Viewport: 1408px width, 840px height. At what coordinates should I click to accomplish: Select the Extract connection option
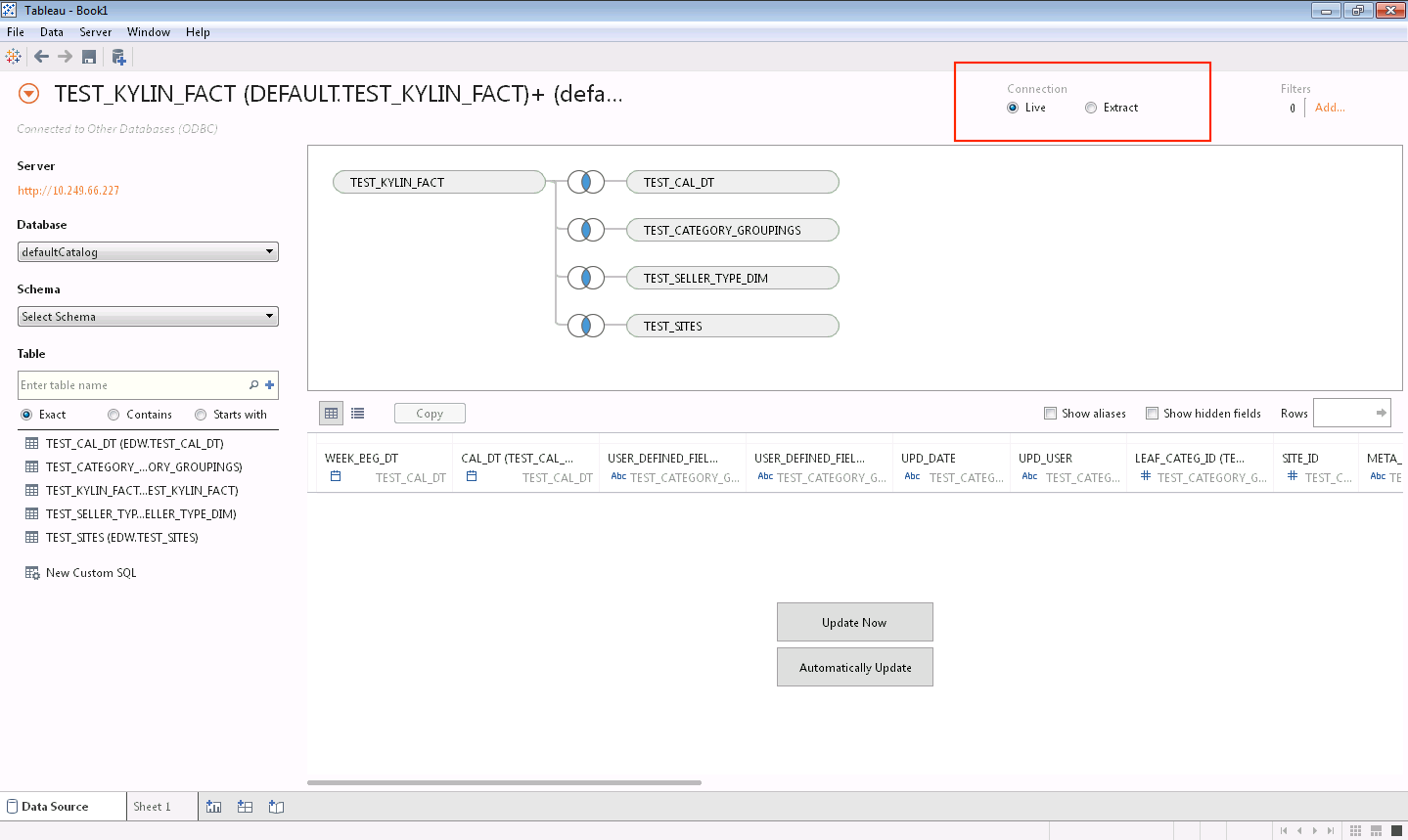tap(1091, 108)
